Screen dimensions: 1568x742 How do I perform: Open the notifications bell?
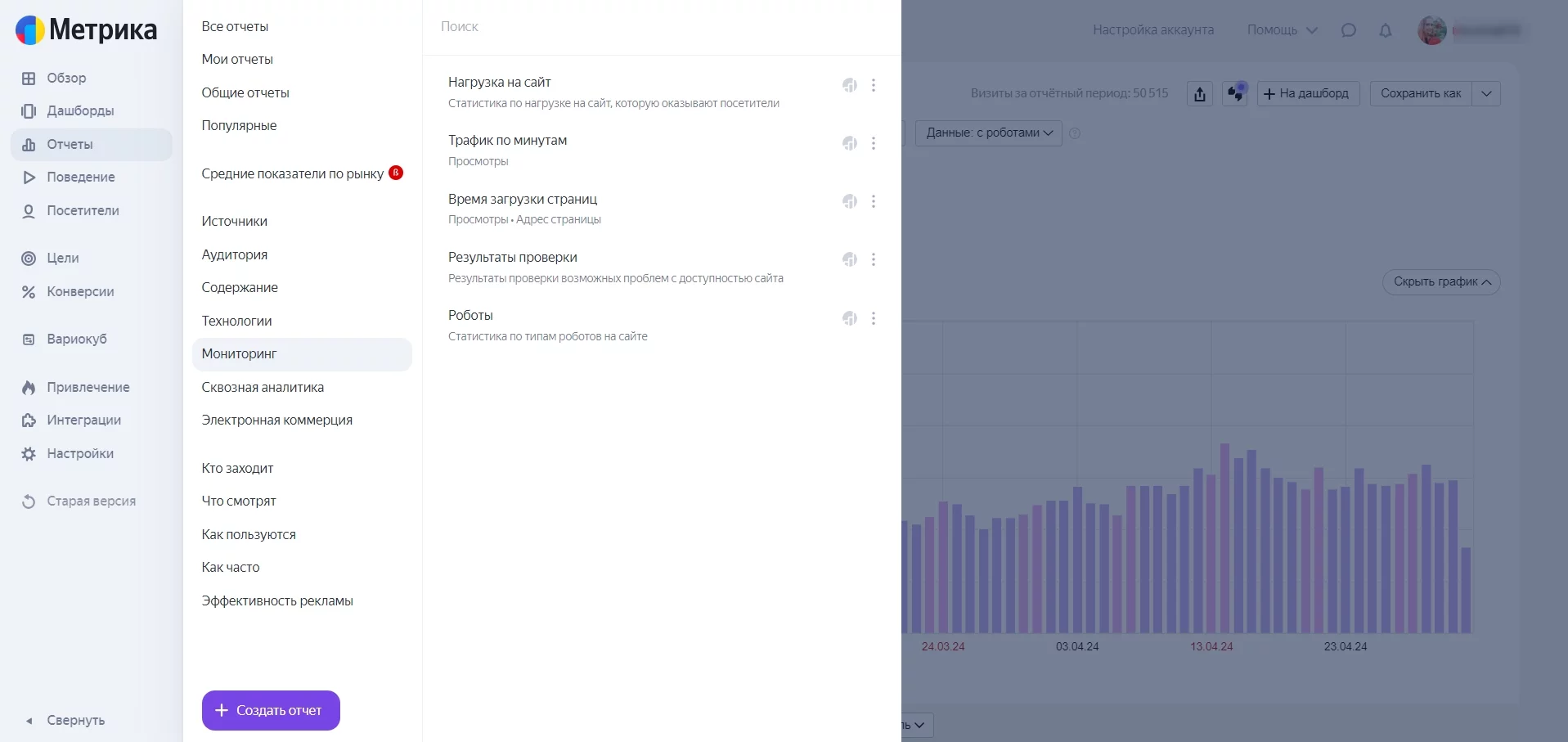click(1385, 30)
